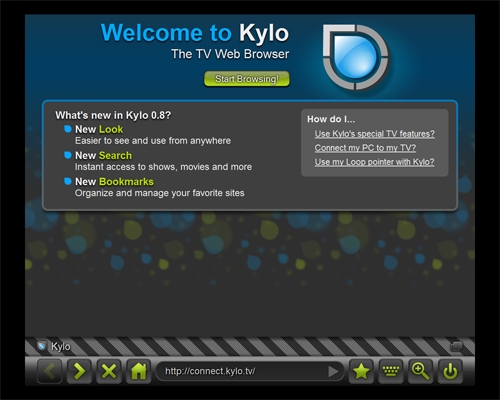
Task: Open 'Connect my PC to my TV?' link
Action: coord(365,148)
